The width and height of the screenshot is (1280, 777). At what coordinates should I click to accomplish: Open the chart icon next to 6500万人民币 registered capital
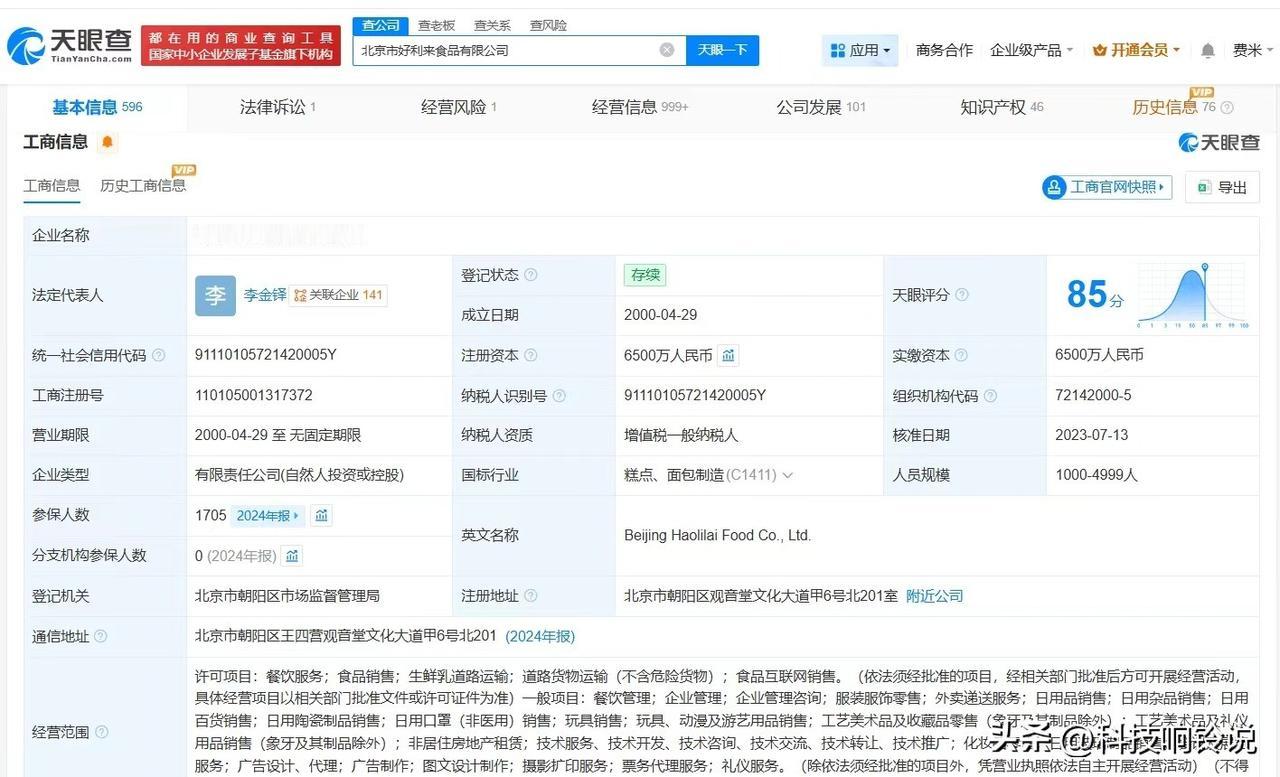(x=729, y=355)
